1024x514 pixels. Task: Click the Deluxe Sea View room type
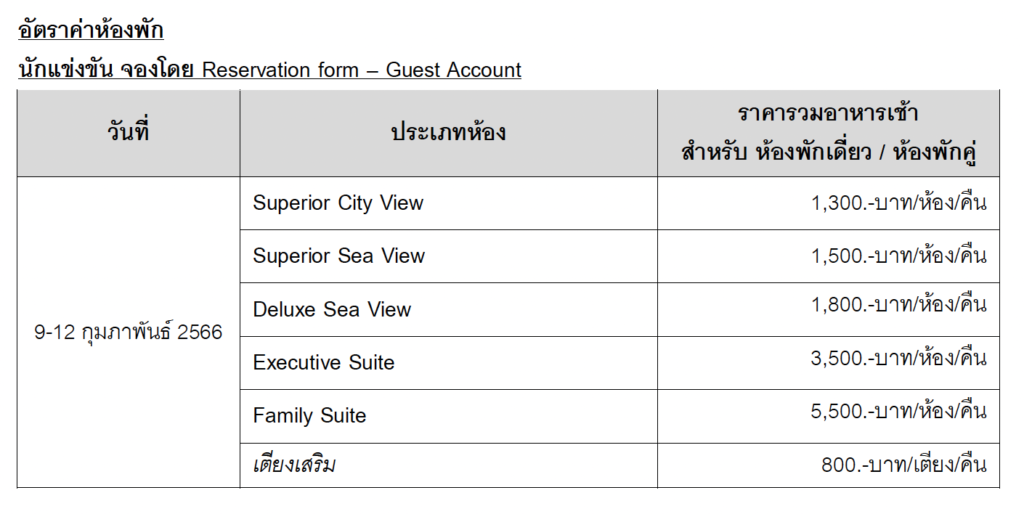pyautogui.click(x=332, y=310)
